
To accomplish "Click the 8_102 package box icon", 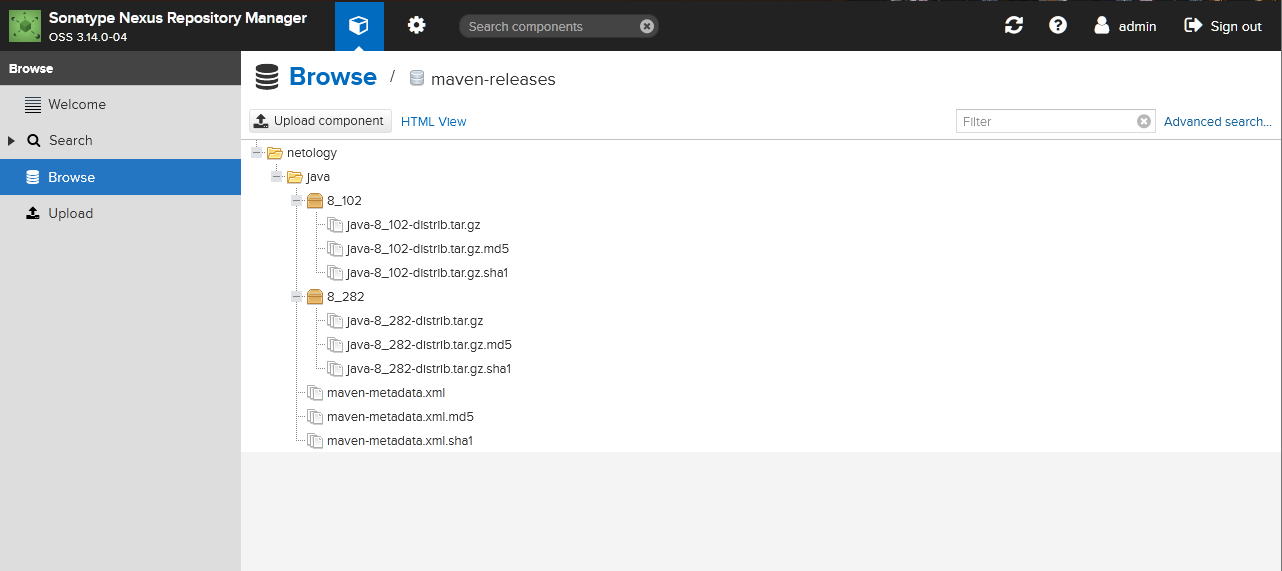I will tap(315, 201).
